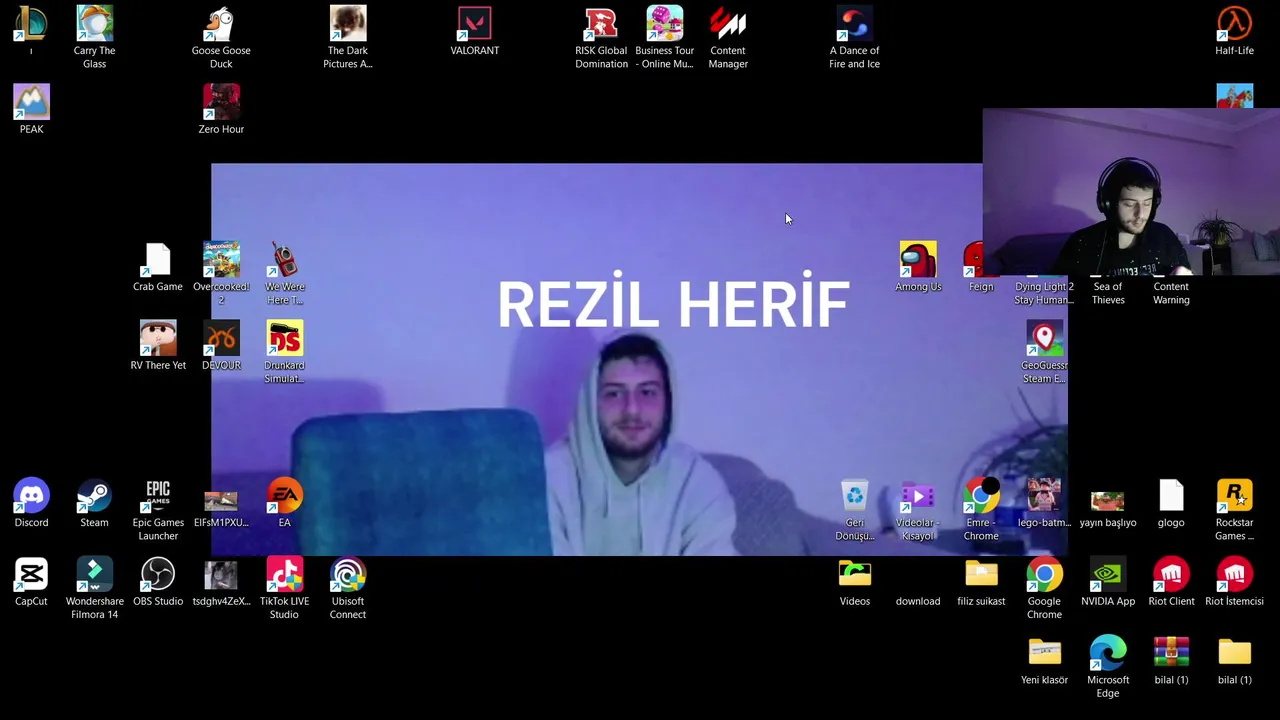Screen dimensions: 1280x720
Task: Launch Sea of Thieves shortcut
Action: pos(1108,292)
